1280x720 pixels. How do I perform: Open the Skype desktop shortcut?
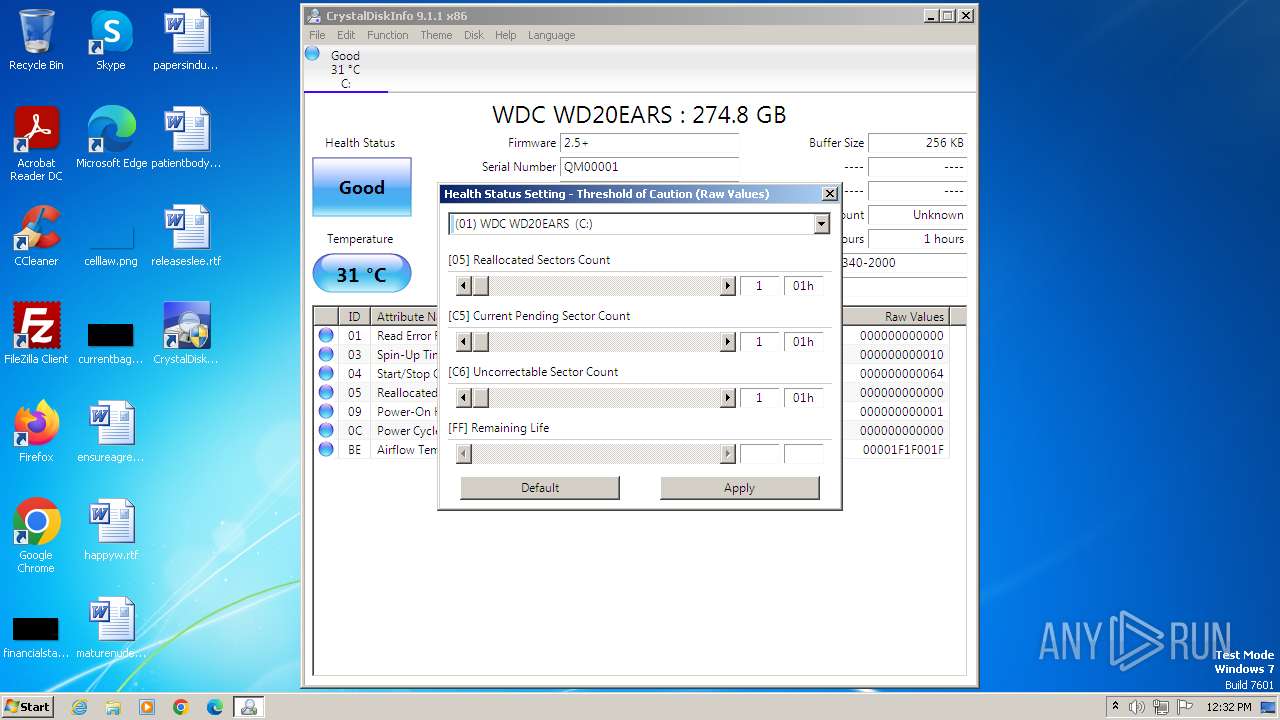110,40
